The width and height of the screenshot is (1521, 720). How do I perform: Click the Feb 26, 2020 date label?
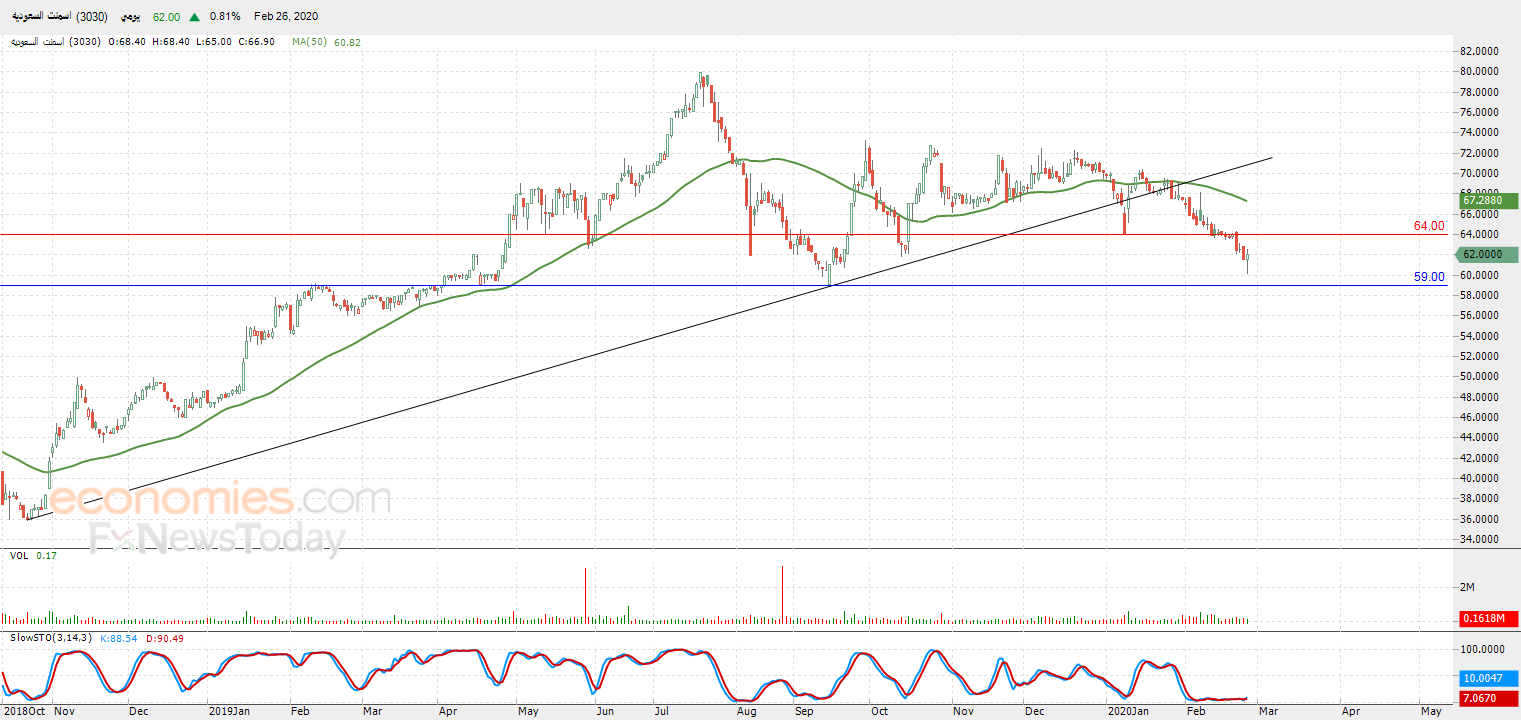[287, 17]
